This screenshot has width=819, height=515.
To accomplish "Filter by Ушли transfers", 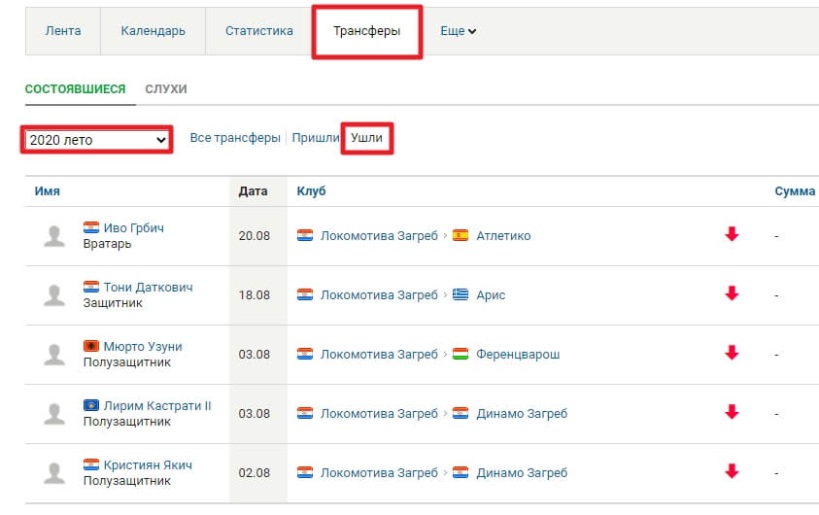I will click(367, 138).
